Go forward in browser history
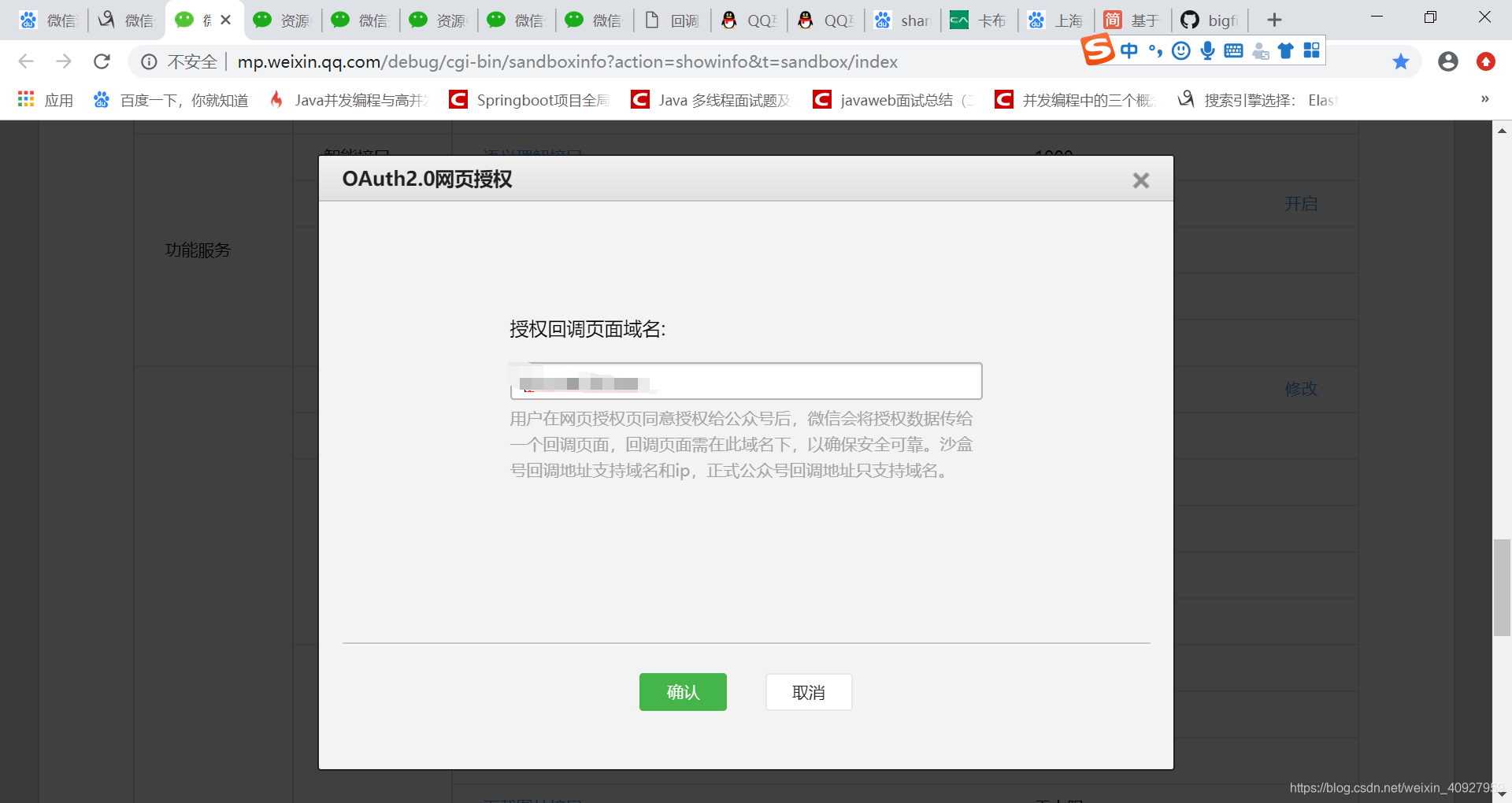This screenshot has width=1512, height=803. pos(64,61)
